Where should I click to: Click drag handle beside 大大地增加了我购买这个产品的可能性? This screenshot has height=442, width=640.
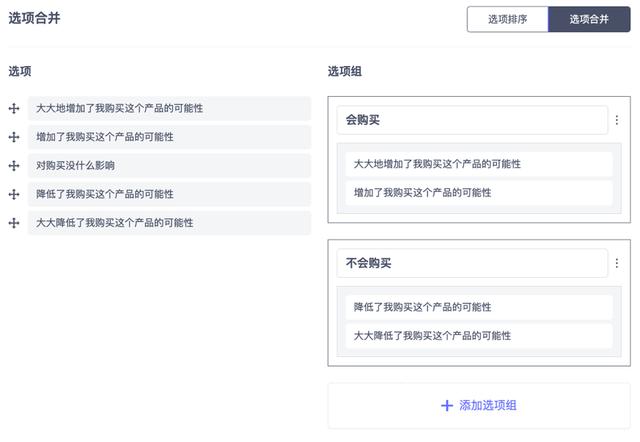pos(14,108)
